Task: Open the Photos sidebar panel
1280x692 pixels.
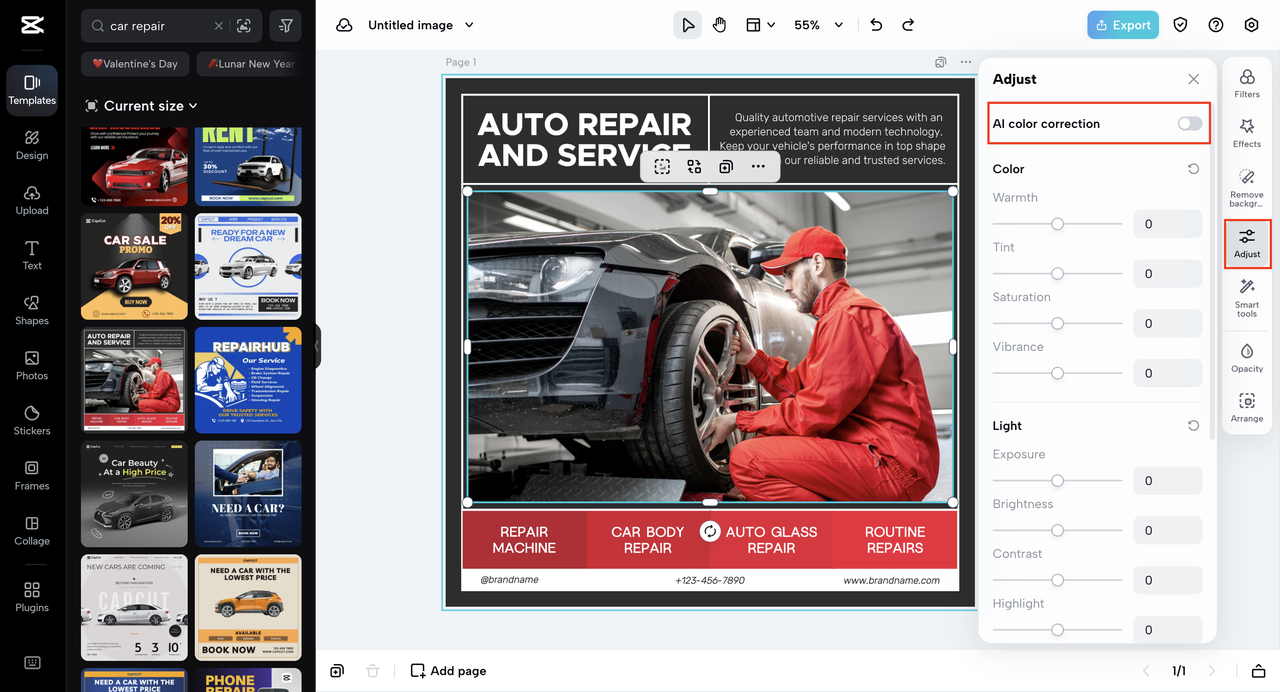Action: (32, 365)
